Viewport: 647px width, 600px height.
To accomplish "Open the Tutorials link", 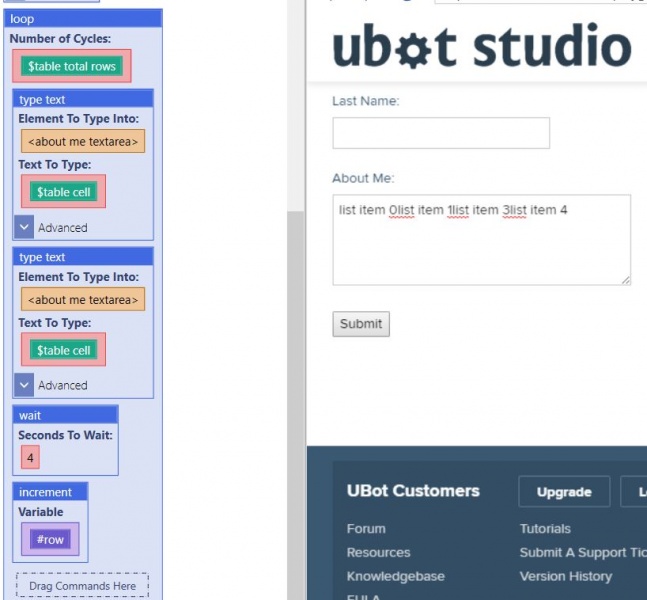I will tap(545, 529).
